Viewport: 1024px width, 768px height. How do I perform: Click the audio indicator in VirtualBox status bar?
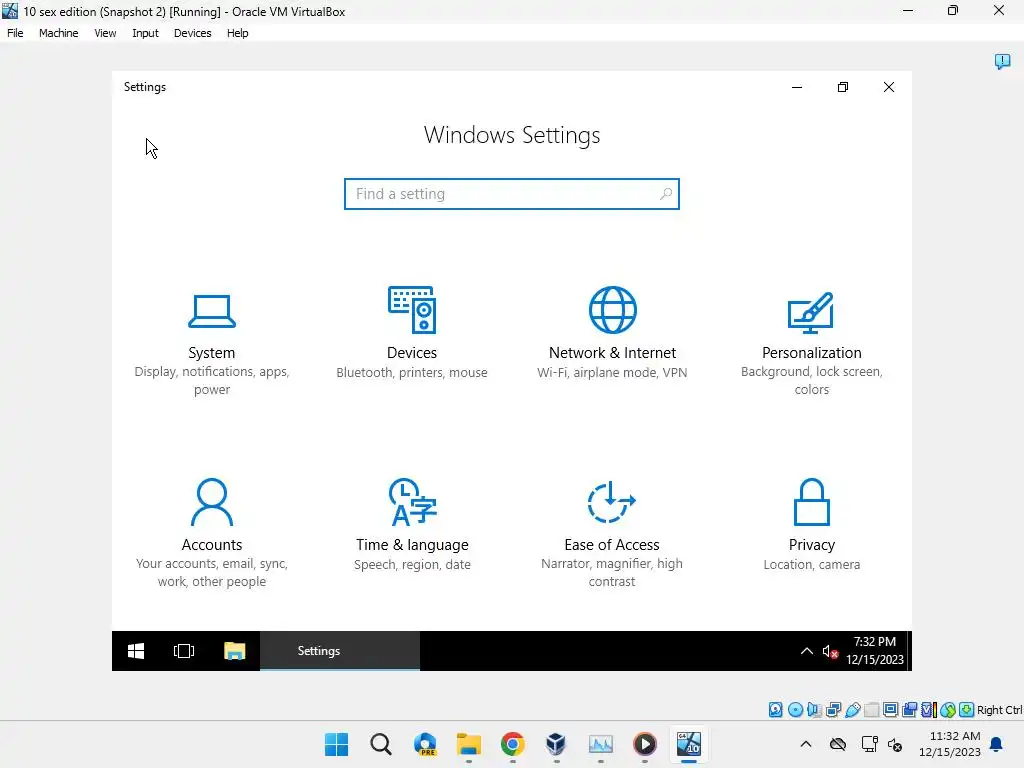[814, 710]
